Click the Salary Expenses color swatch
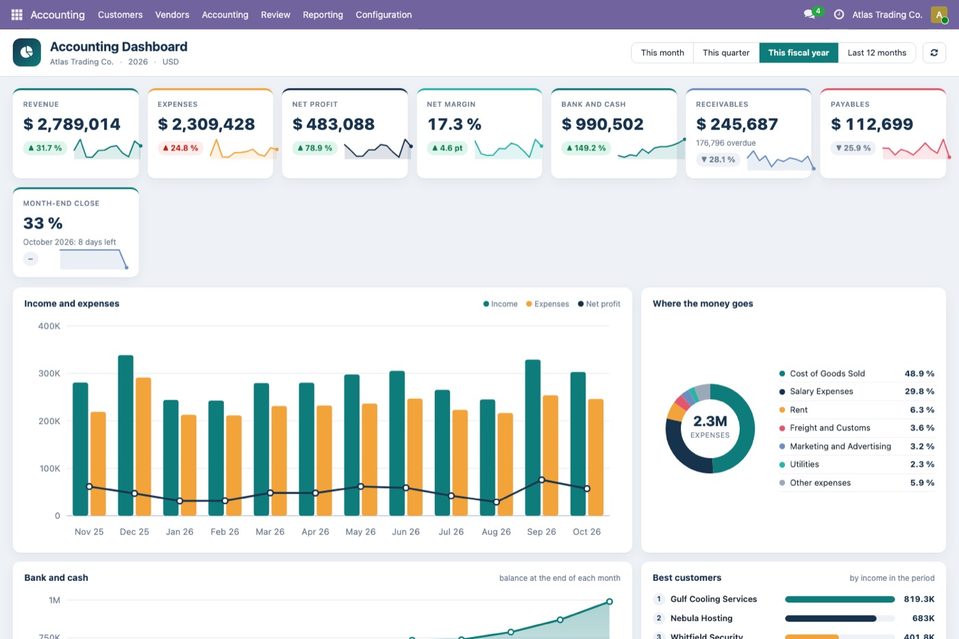 click(x=782, y=391)
